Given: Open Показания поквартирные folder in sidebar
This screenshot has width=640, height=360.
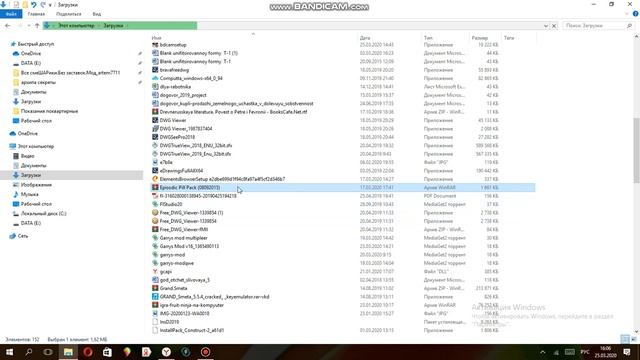Looking at the screenshot, I should point(49,111).
